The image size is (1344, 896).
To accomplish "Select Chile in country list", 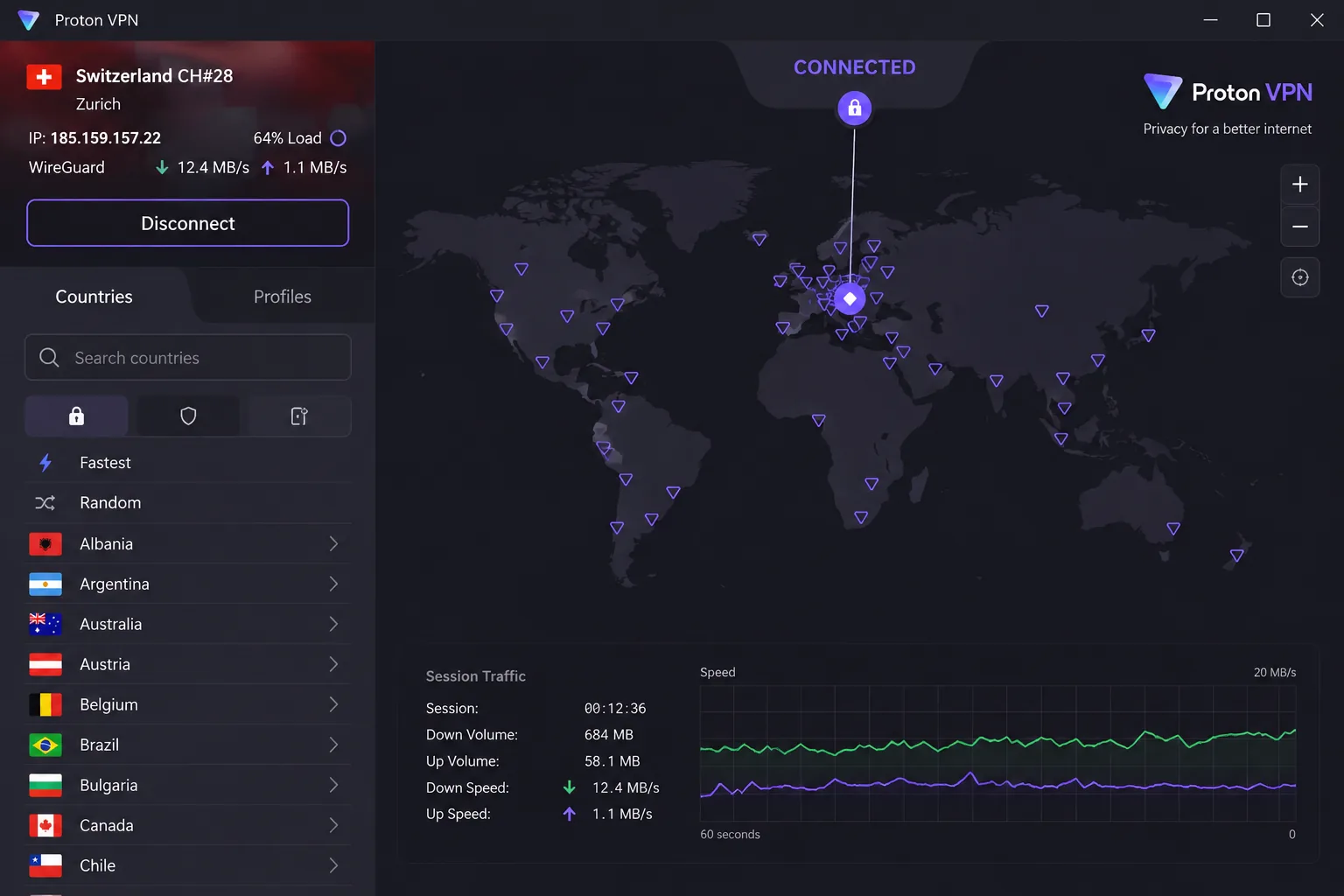I will pos(188,866).
